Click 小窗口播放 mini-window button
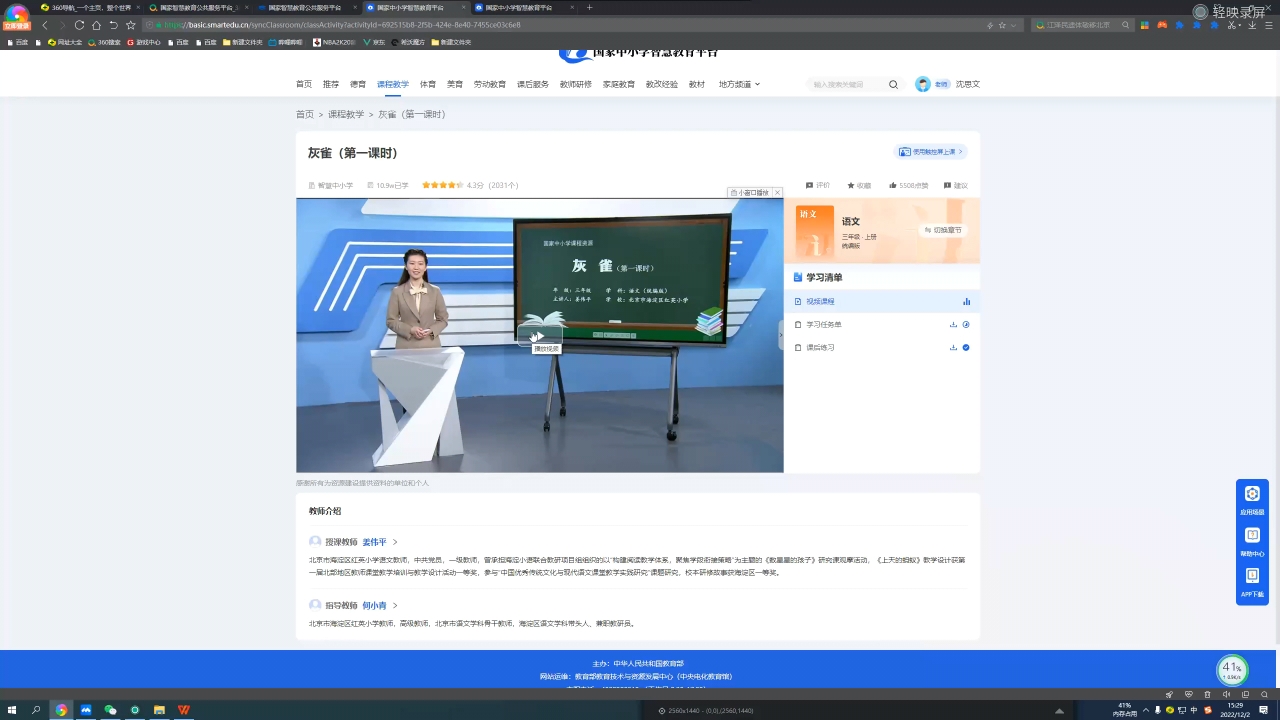The height and width of the screenshot is (720, 1280). coord(750,192)
